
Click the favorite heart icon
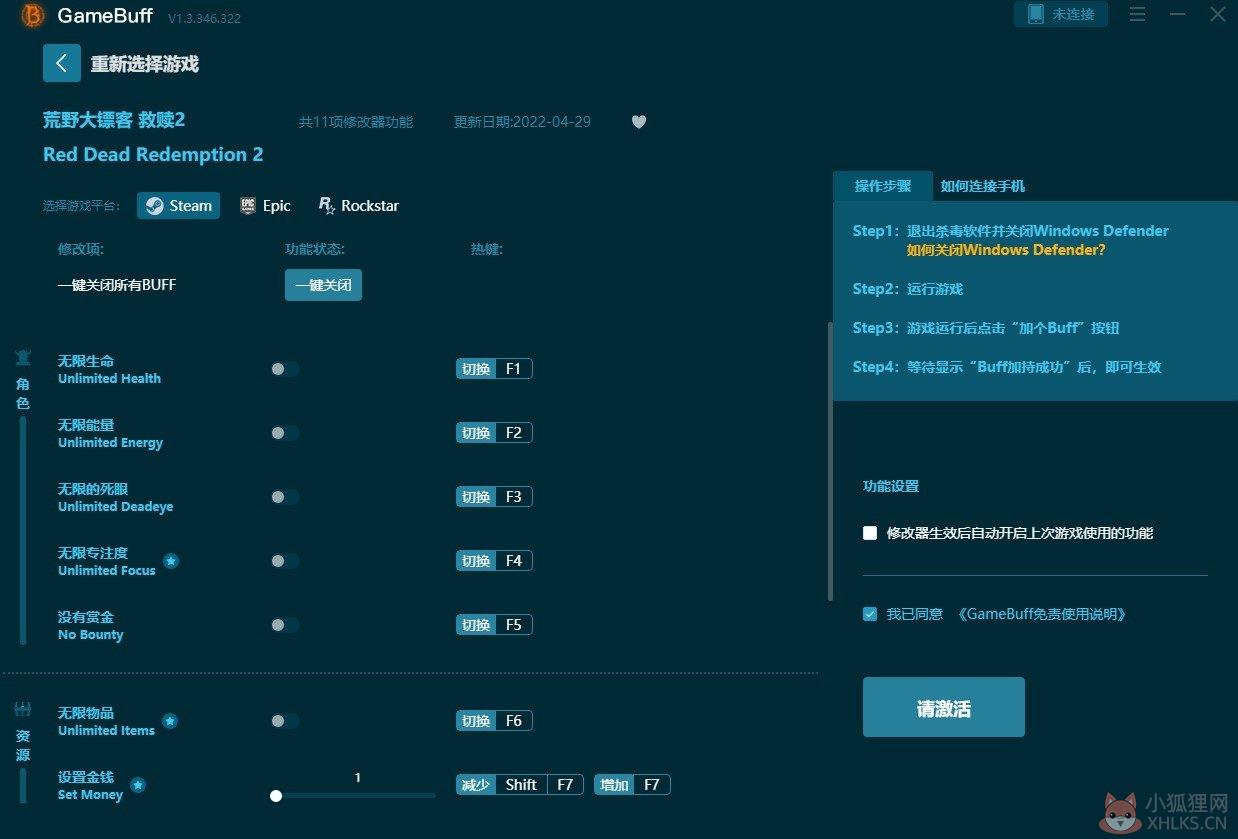[x=639, y=122]
